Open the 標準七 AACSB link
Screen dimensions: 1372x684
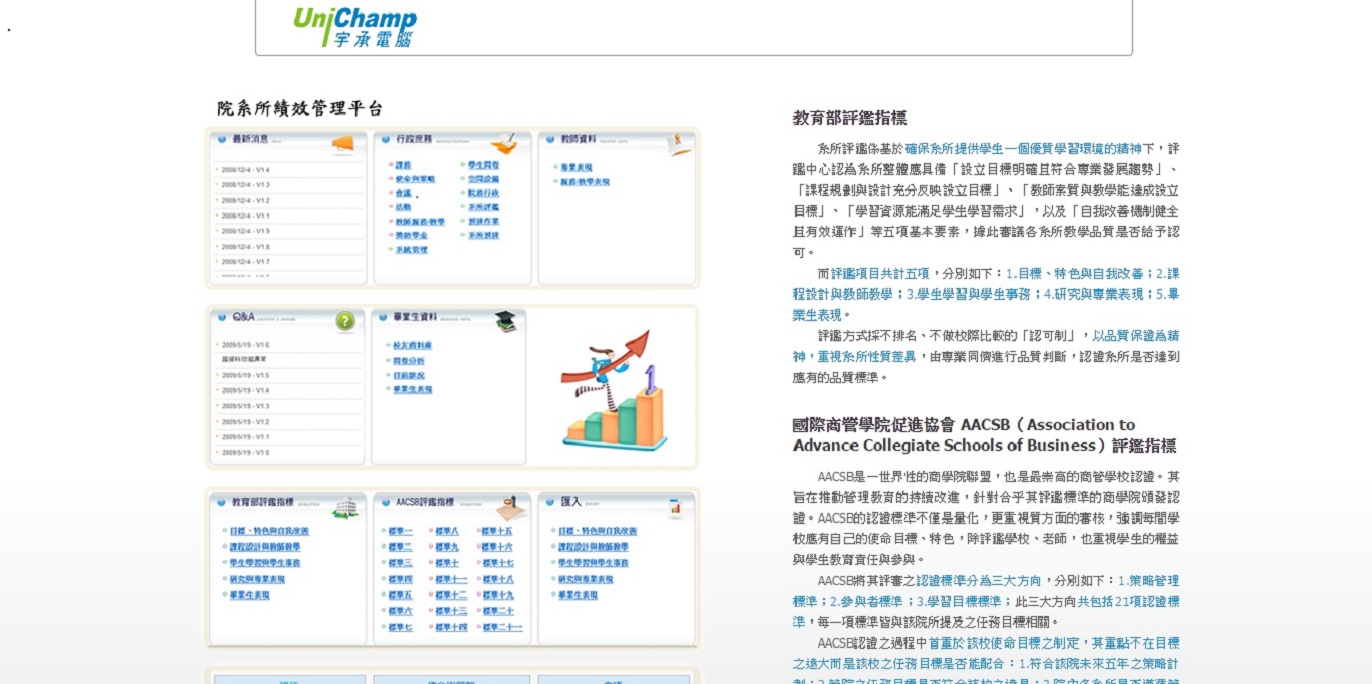tap(400, 627)
